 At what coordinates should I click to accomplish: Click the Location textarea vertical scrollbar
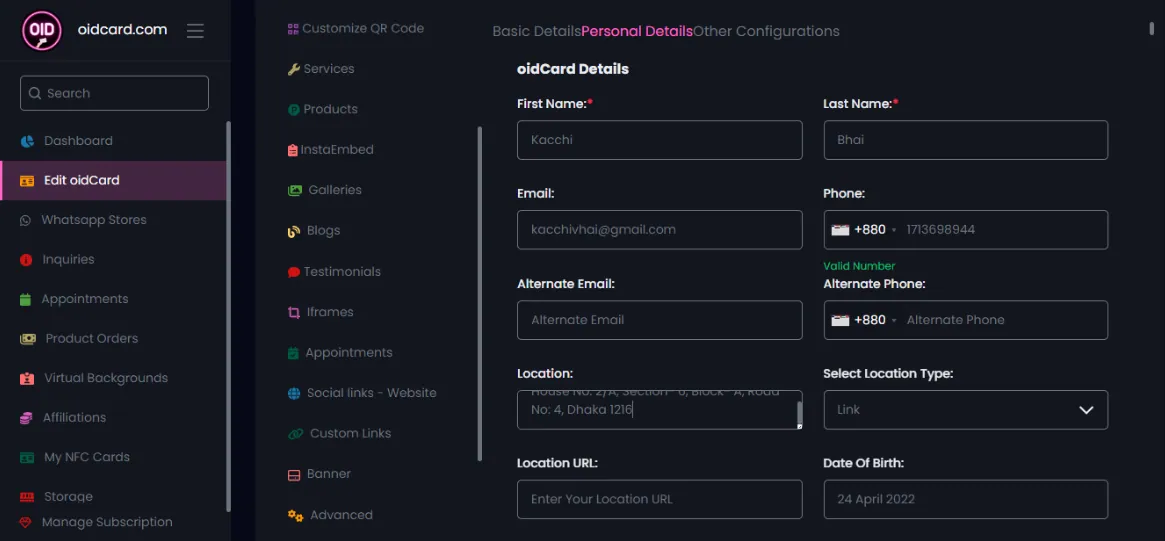(x=798, y=412)
